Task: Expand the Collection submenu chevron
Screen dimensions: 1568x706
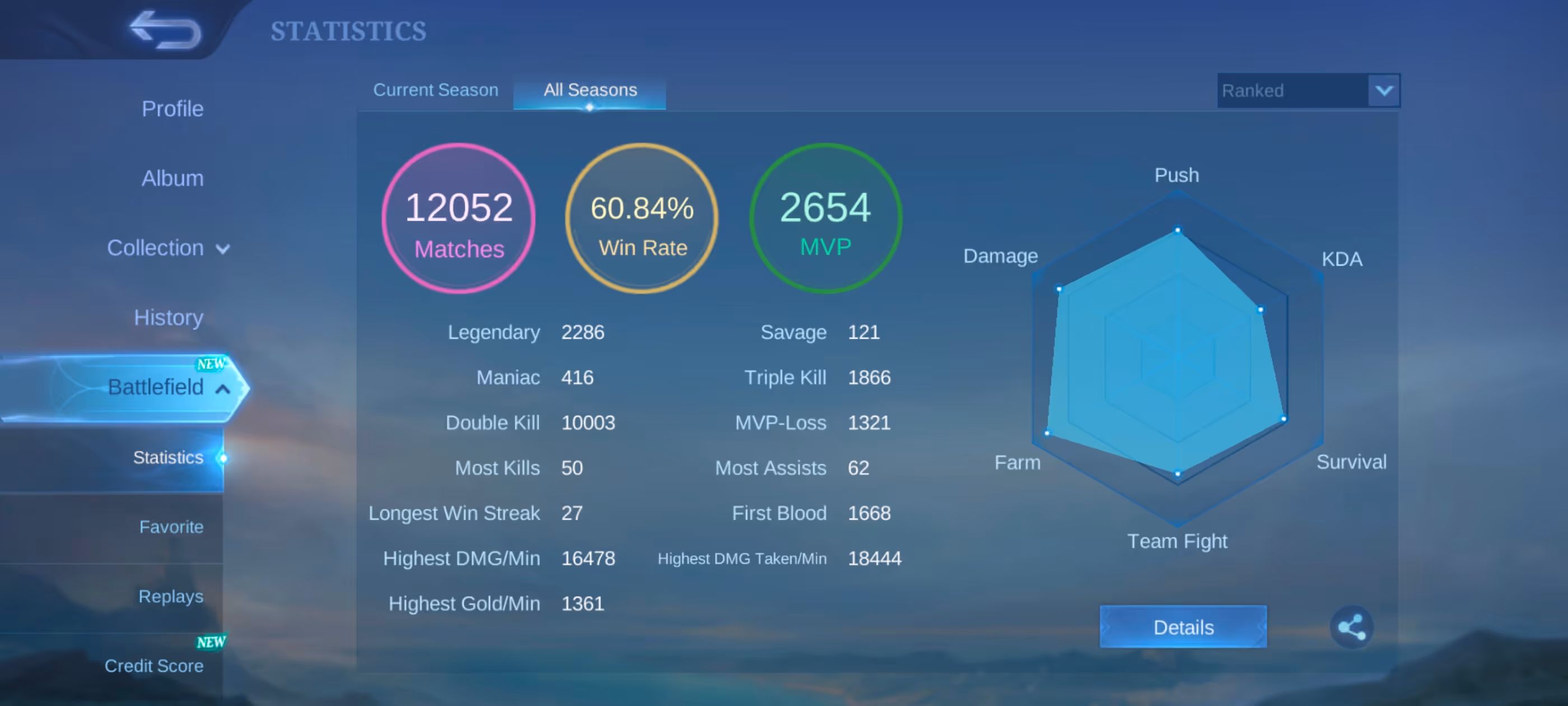Action: [x=223, y=249]
